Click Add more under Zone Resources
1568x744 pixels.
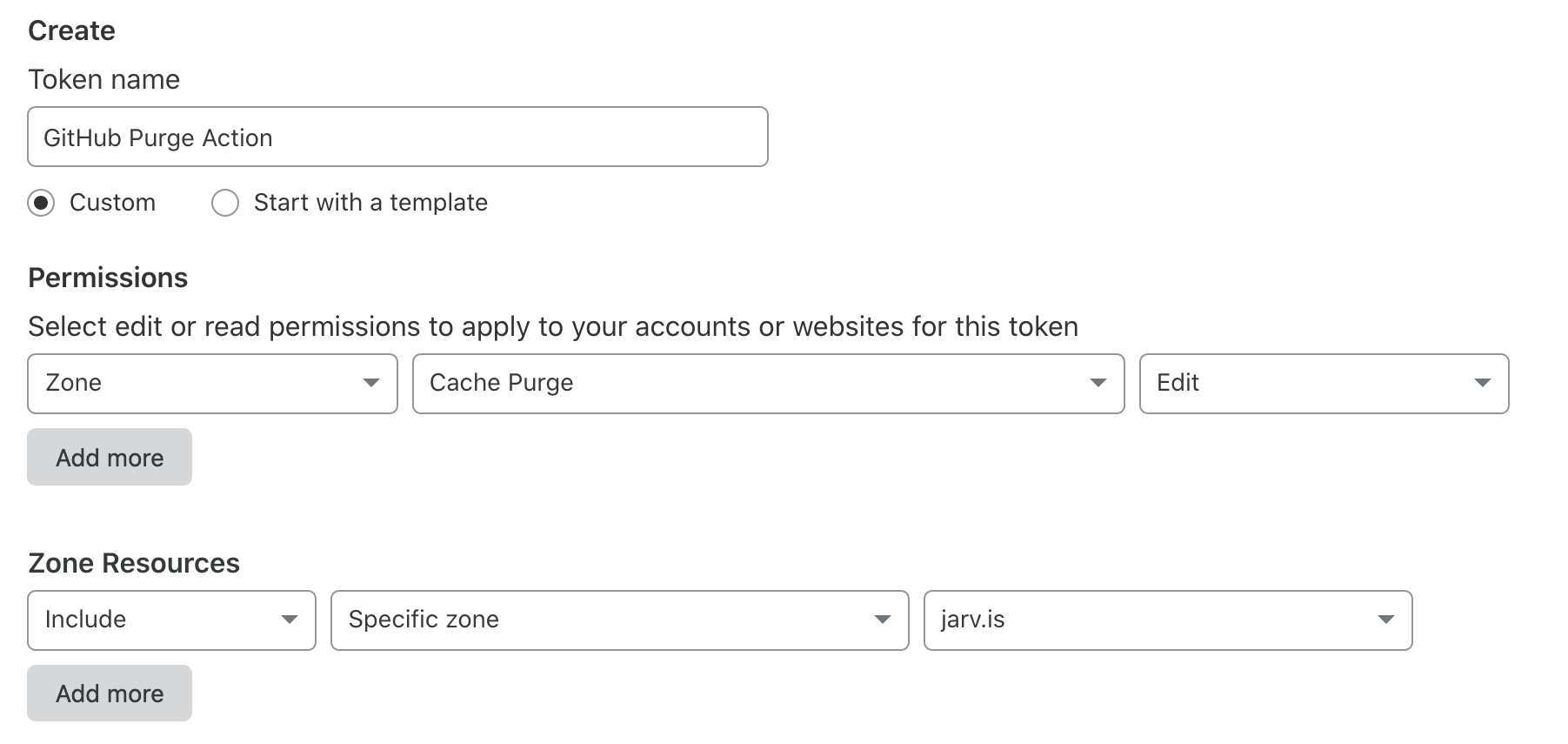coord(110,693)
